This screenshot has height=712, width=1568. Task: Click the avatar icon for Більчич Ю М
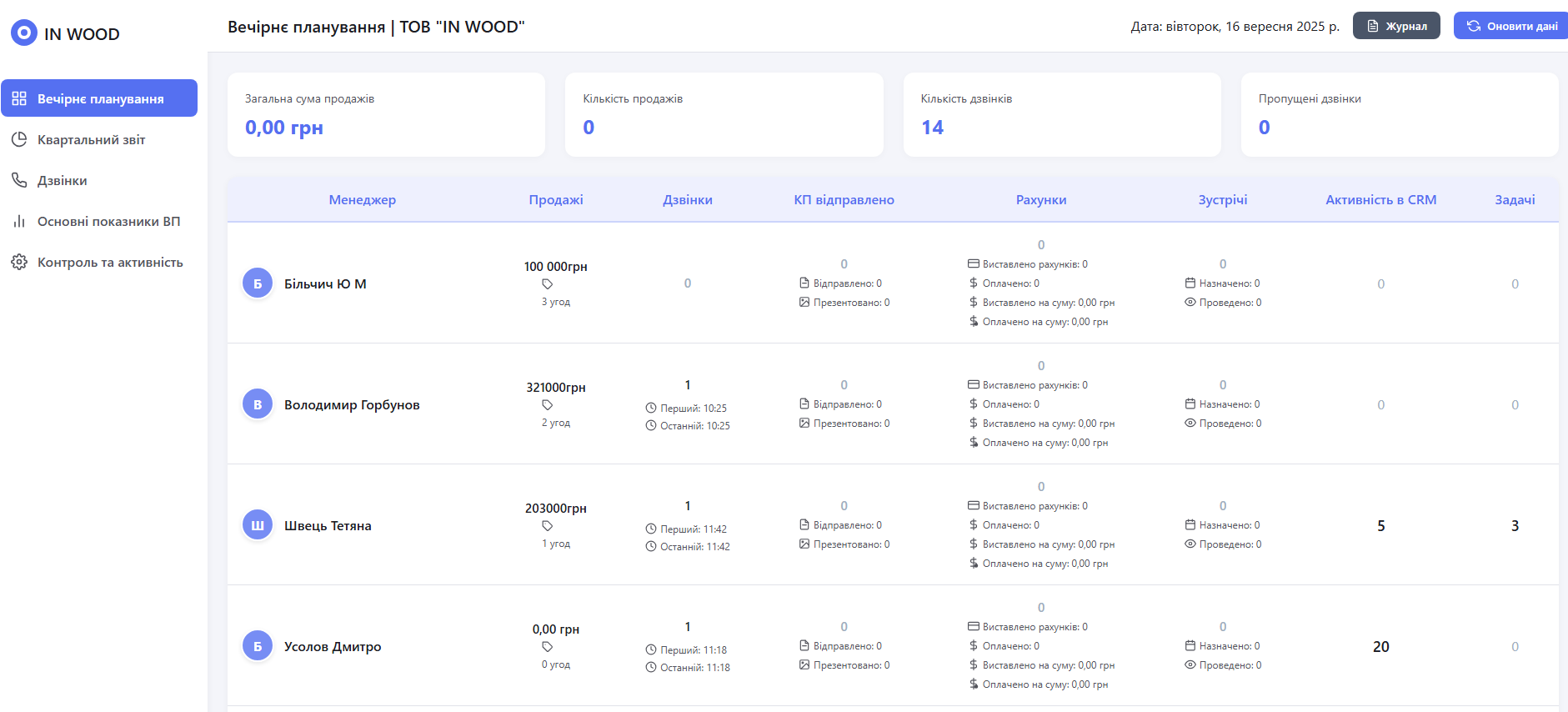pyautogui.click(x=258, y=283)
